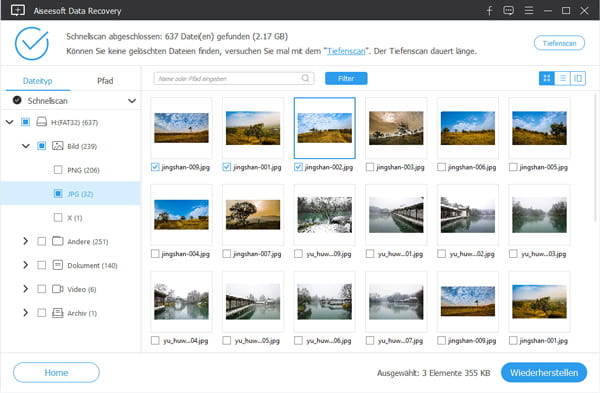Uncheck jingshan-001.jpg in the first row
600x393 pixels.
(x=227, y=167)
